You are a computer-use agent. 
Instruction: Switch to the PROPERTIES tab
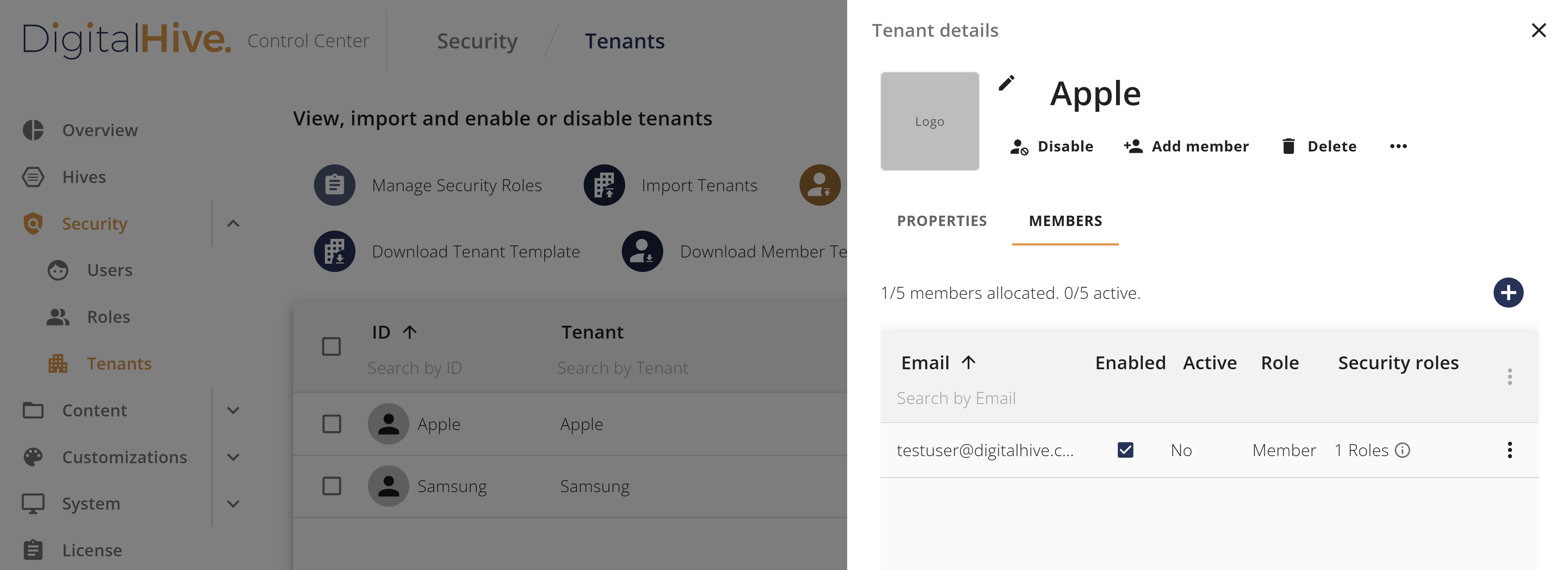click(942, 221)
